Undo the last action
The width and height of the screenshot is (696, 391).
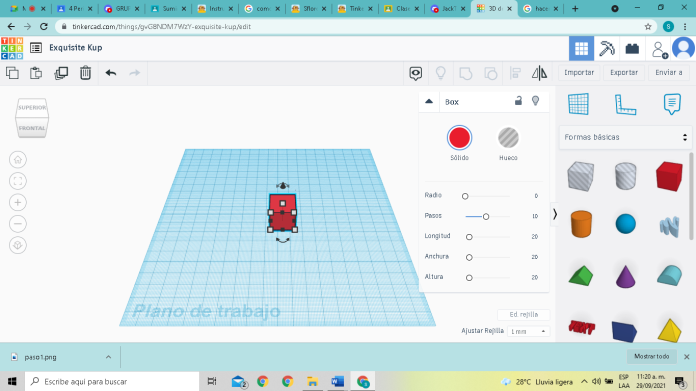click(111, 73)
